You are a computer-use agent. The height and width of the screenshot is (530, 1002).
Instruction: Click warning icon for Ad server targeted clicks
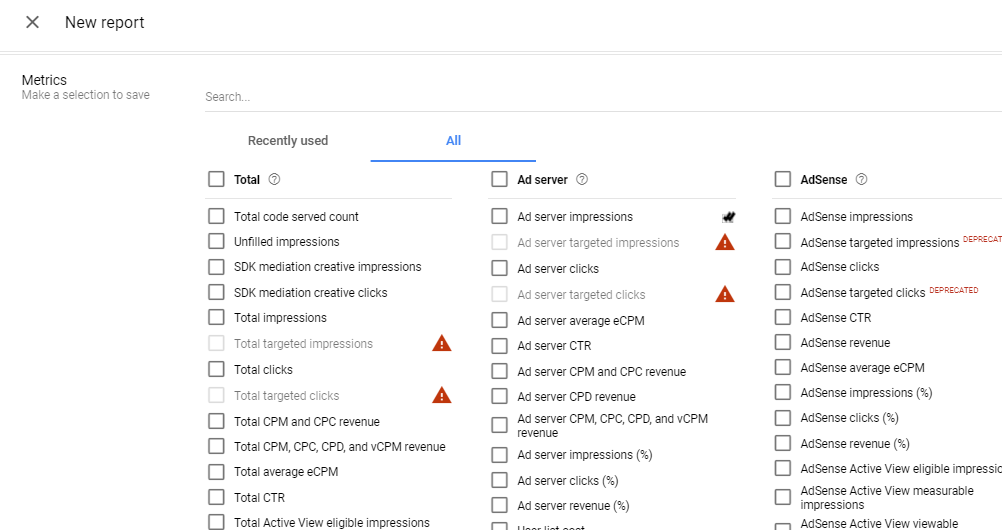(x=725, y=294)
